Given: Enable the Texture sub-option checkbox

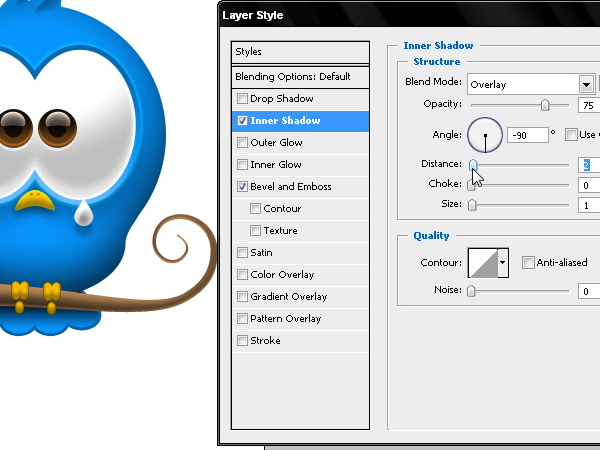Looking at the screenshot, I should coord(255,230).
